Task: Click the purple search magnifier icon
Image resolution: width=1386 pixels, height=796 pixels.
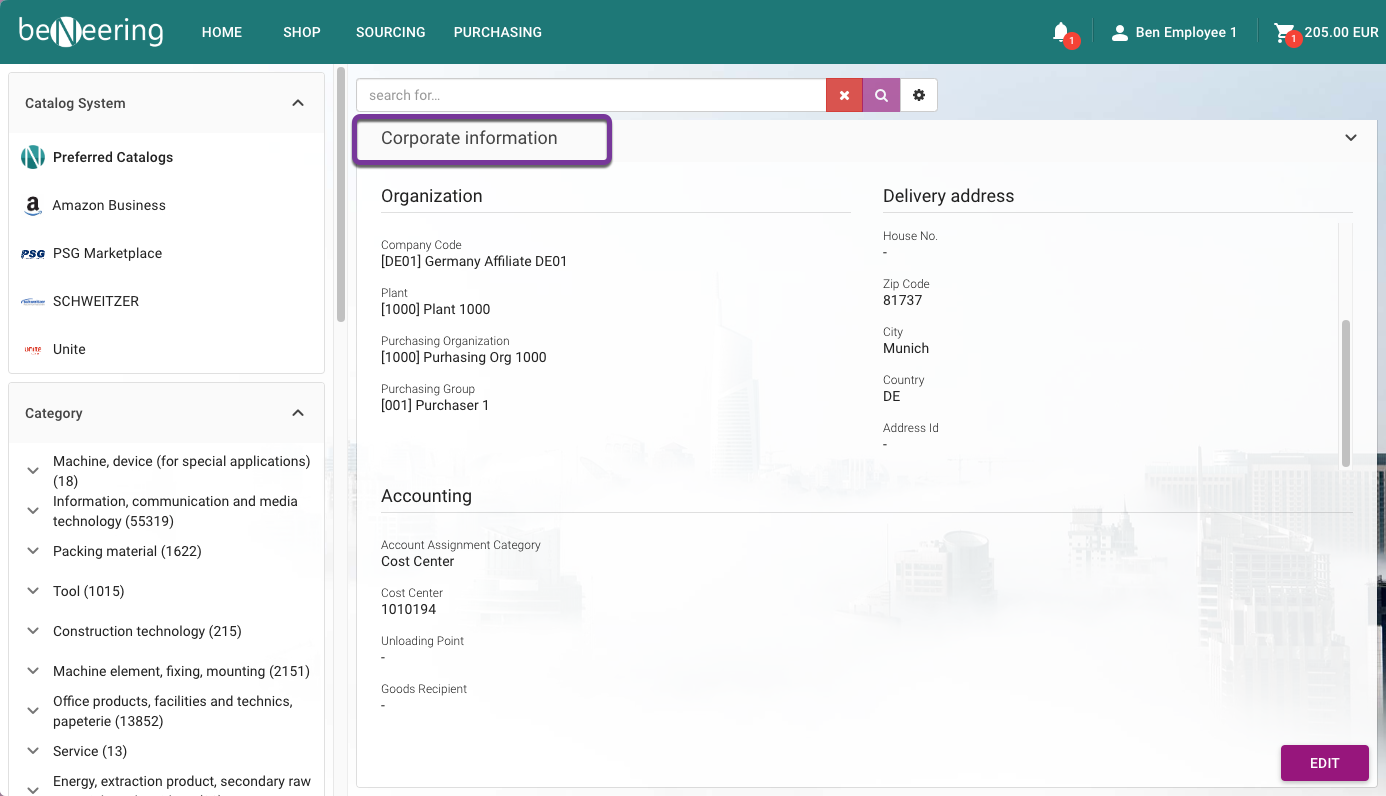Action: coord(881,95)
